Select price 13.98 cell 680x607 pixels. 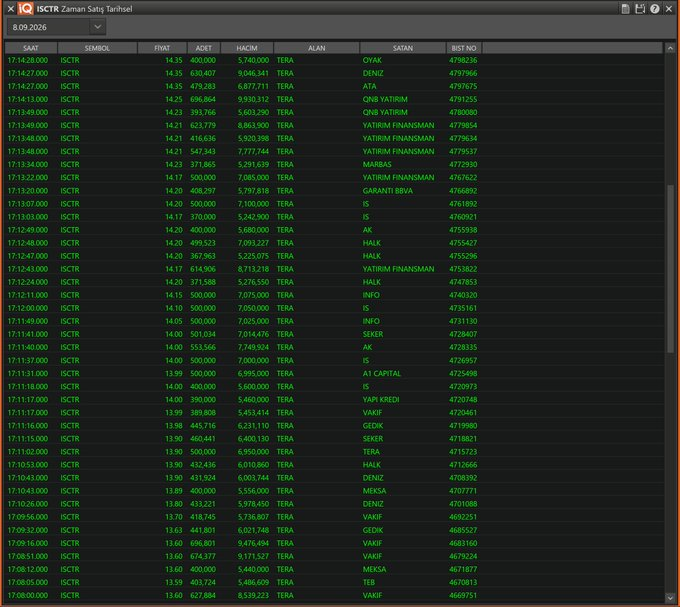173,425
